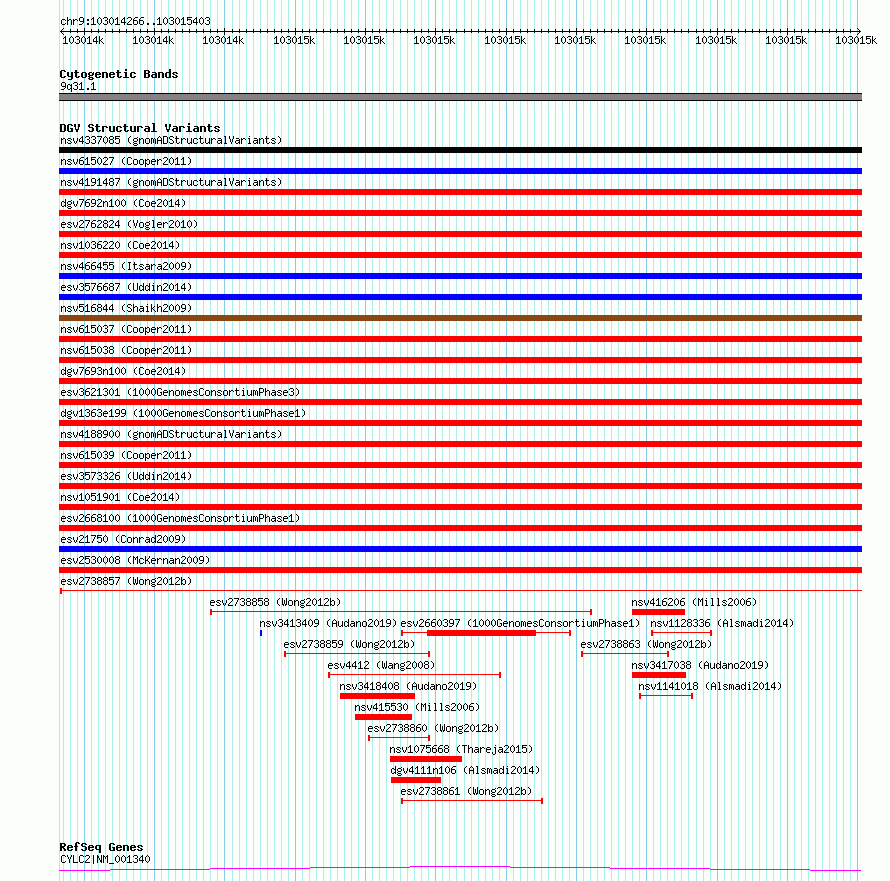Screen dimensions: 890x881
Task: Select the nsv615027 (Cooper2011) variant label
Action: pyautogui.click(x=126, y=161)
